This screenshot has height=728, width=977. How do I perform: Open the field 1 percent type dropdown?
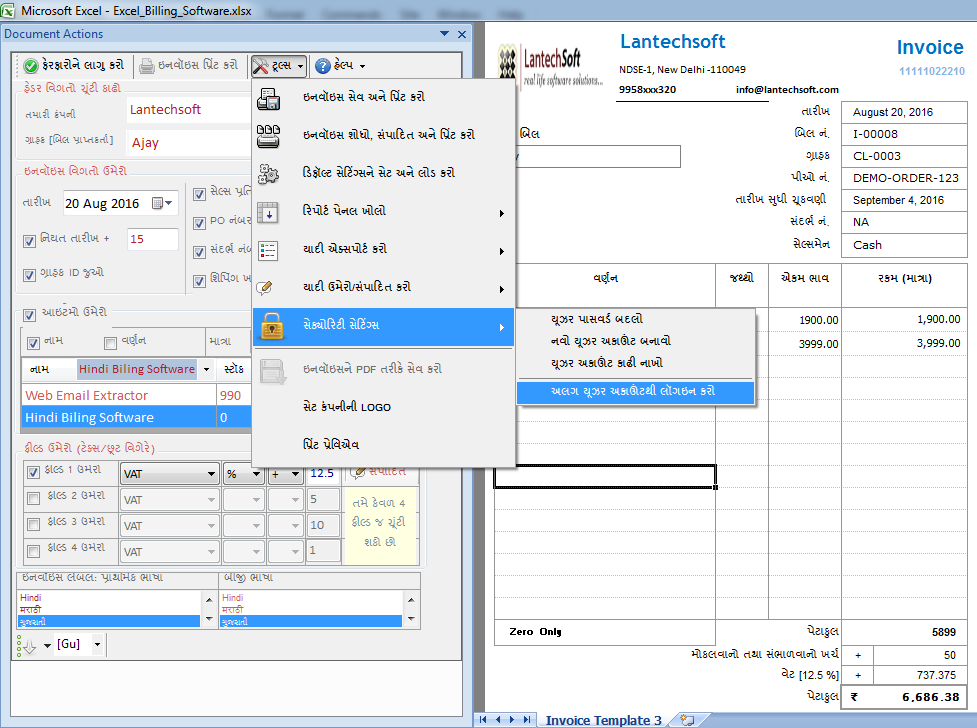pyautogui.click(x=256, y=474)
